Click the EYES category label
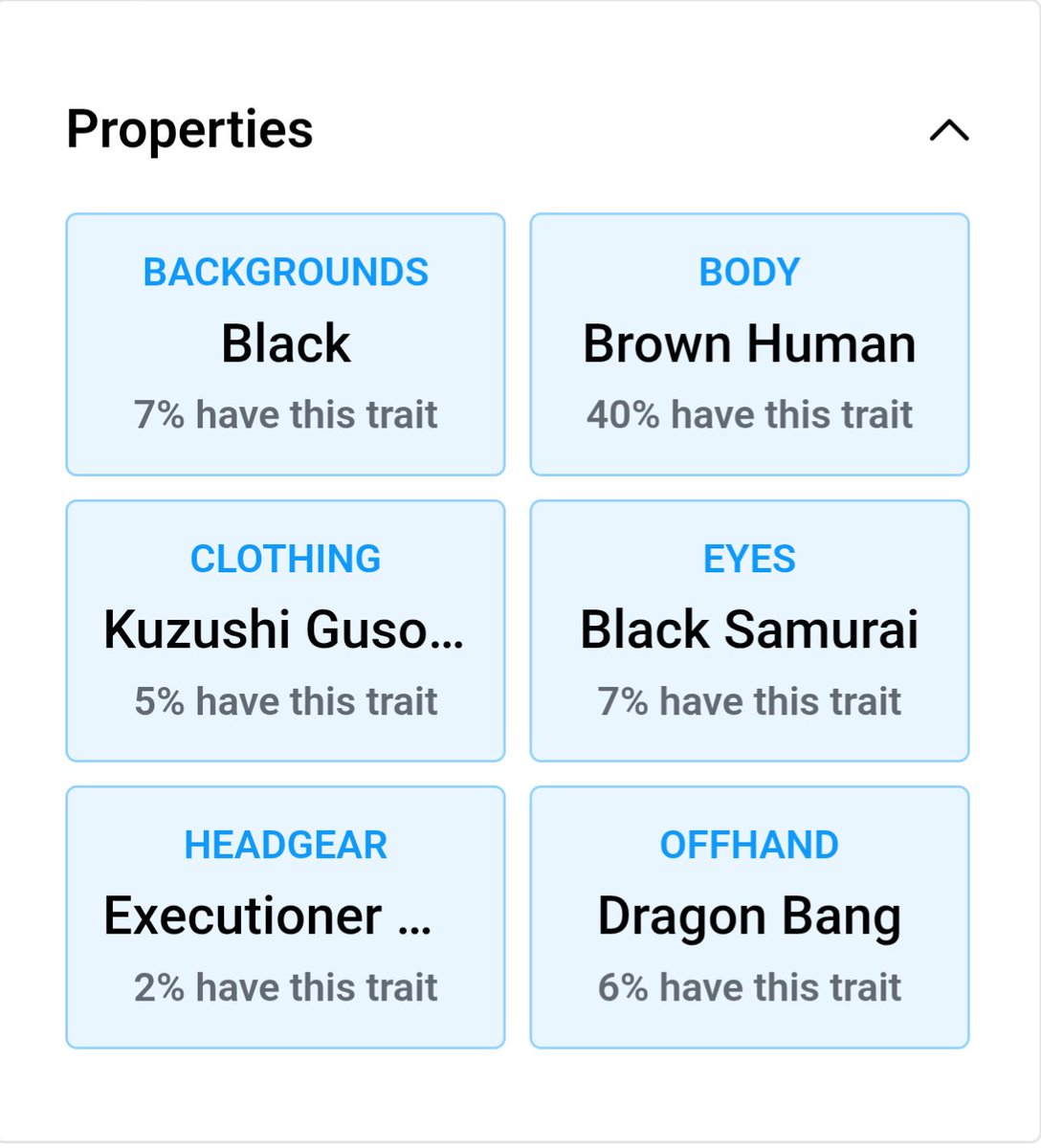 click(x=749, y=559)
